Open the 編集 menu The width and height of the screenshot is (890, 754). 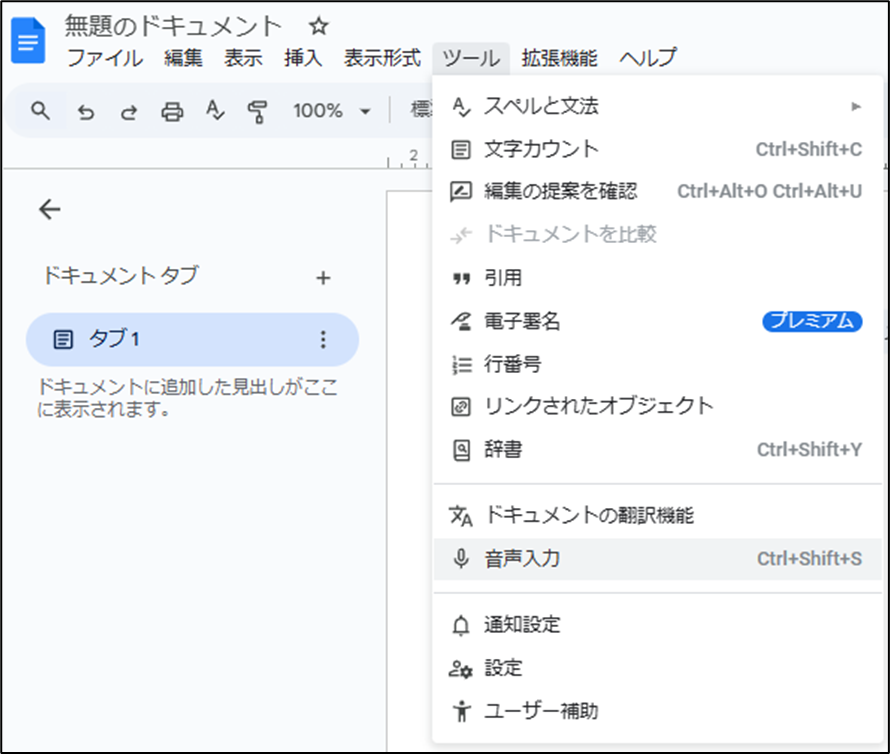(x=183, y=58)
